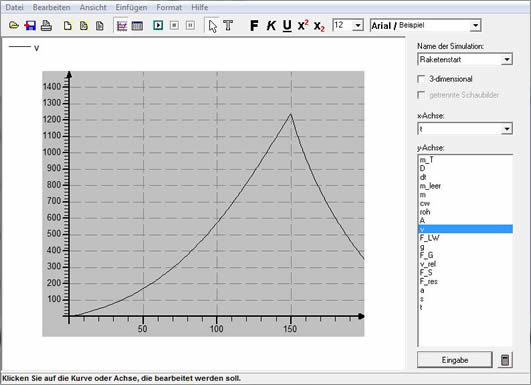
Task: Click the pause simulation icon
Action: pyautogui.click(x=190, y=25)
